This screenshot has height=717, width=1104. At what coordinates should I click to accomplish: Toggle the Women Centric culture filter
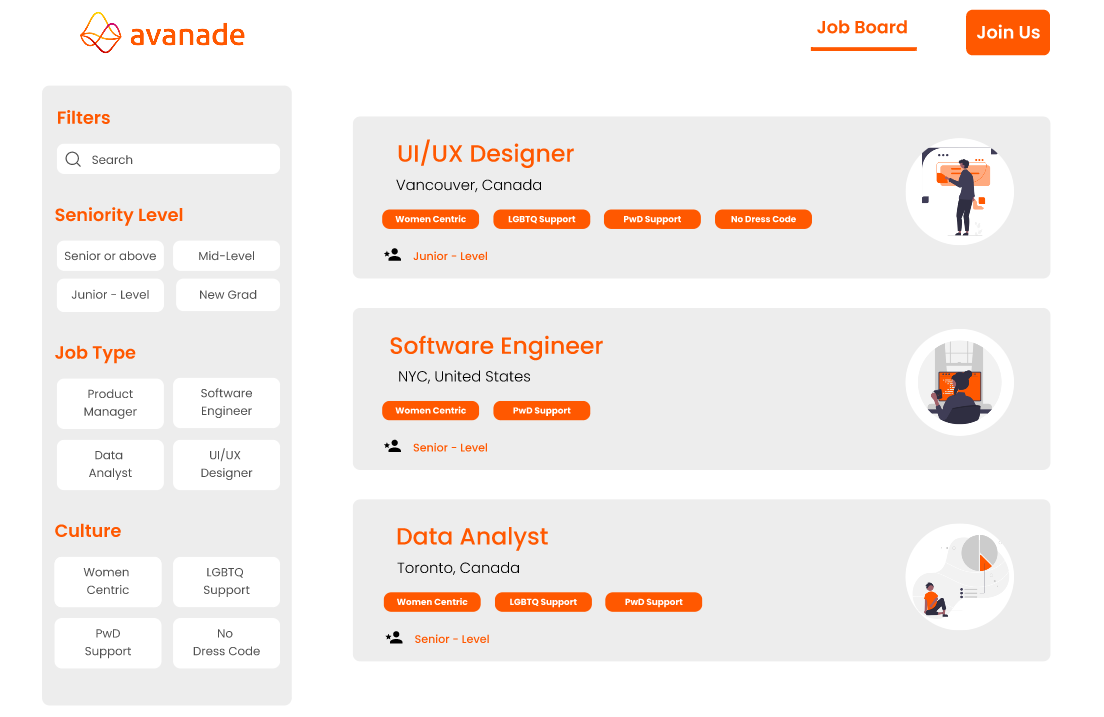click(x=107, y=581)
